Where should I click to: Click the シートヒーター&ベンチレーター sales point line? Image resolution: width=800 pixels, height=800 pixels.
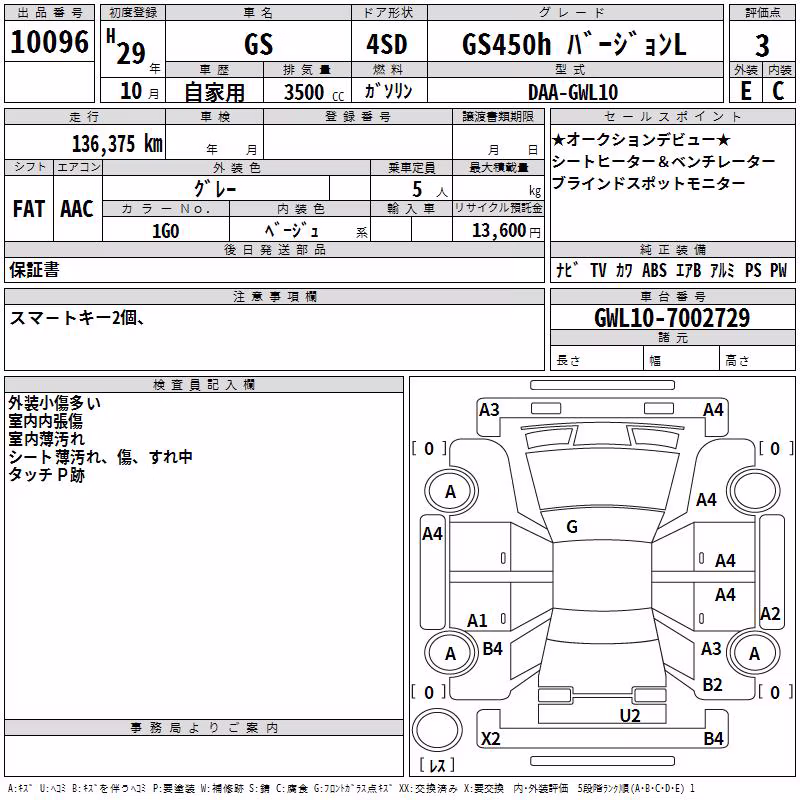tap(664, 161)
